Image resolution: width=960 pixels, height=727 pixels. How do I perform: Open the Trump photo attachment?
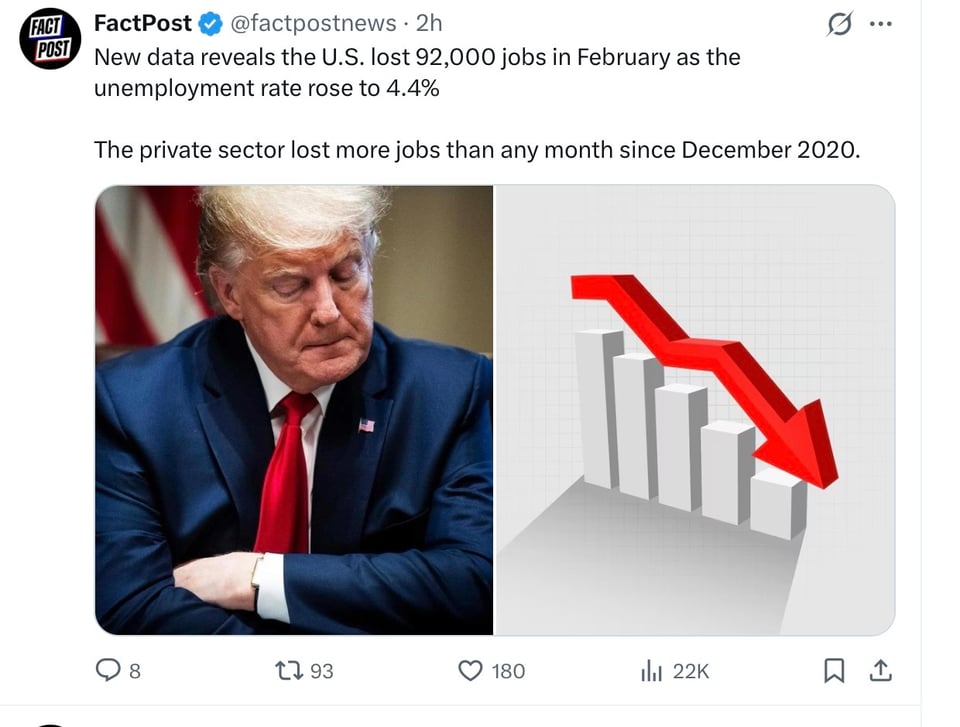click(x=295, y=410)
